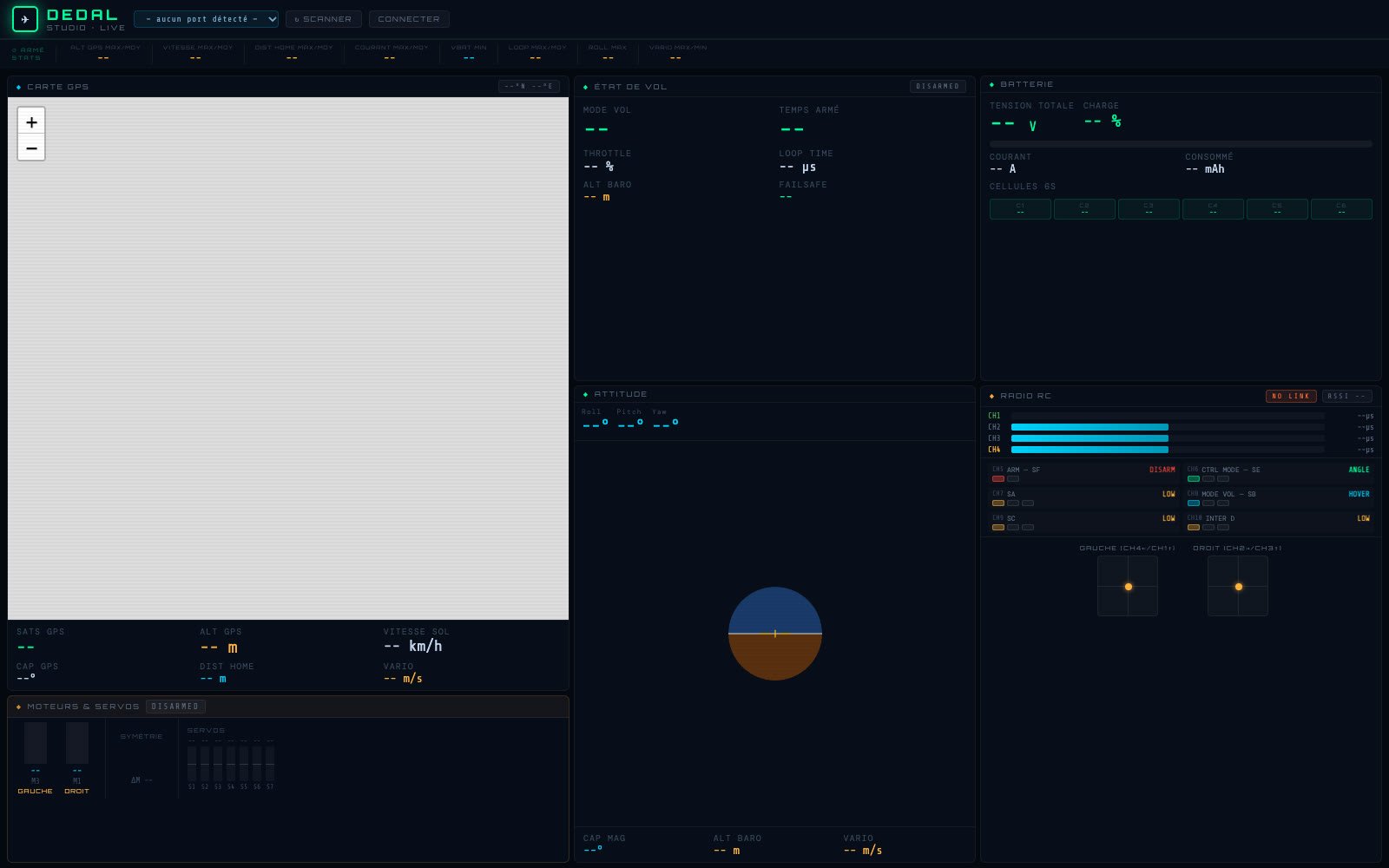Click the DISARM value text for CH5

point(1162,470)
